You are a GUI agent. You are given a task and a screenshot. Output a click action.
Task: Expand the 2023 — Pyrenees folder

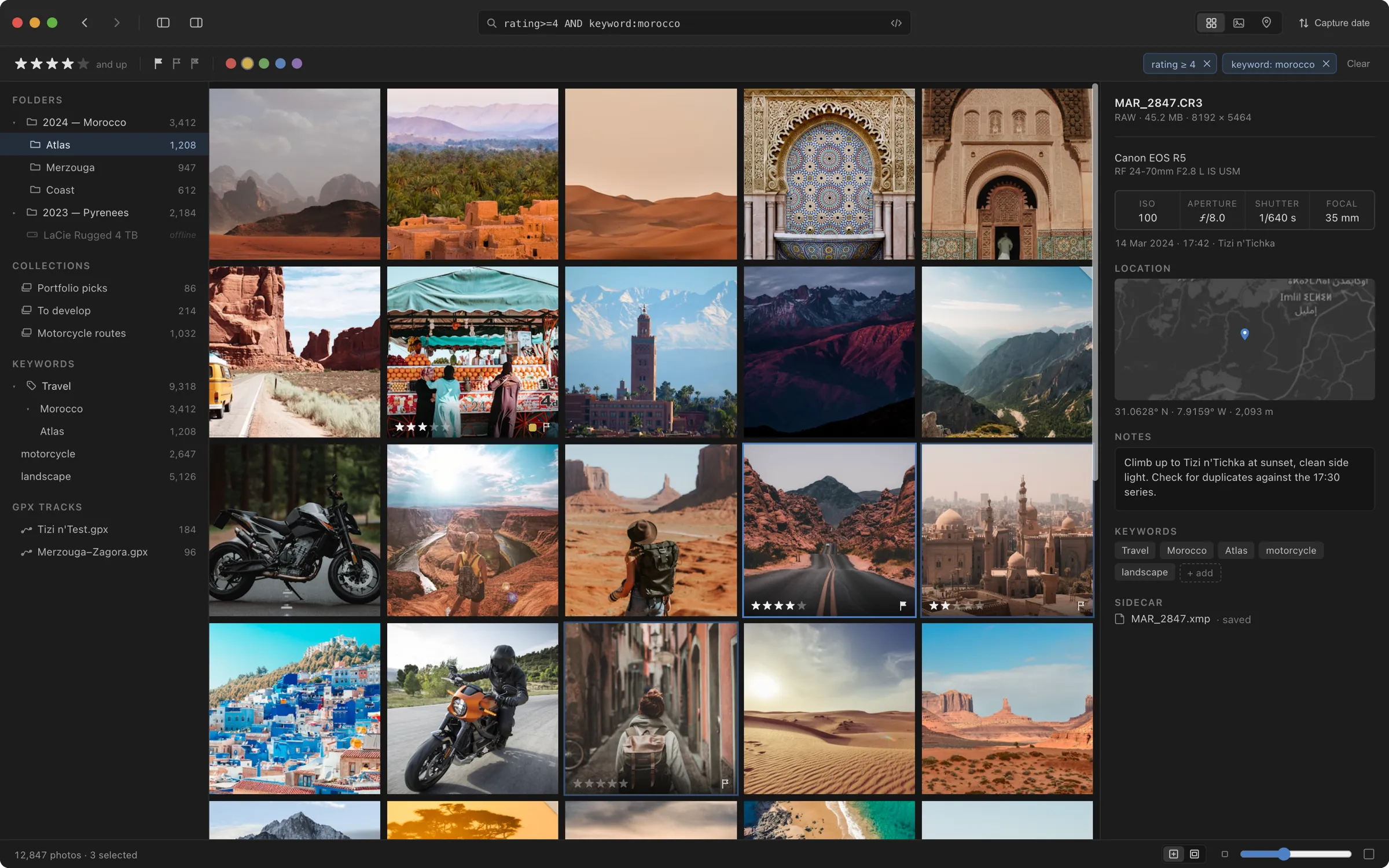14,213
